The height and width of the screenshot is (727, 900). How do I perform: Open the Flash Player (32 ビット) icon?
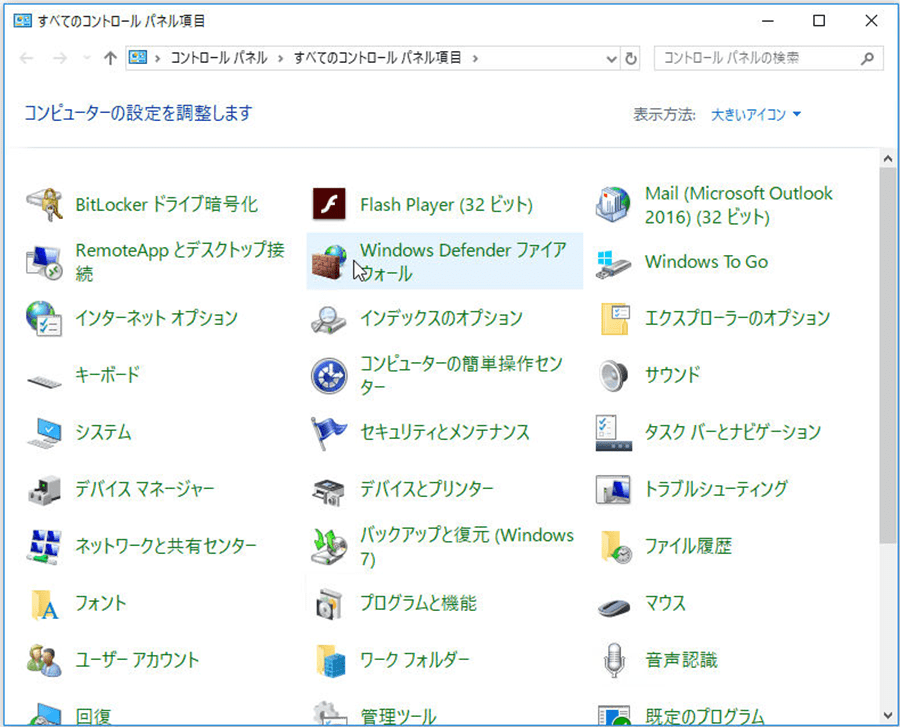point(329,204)
